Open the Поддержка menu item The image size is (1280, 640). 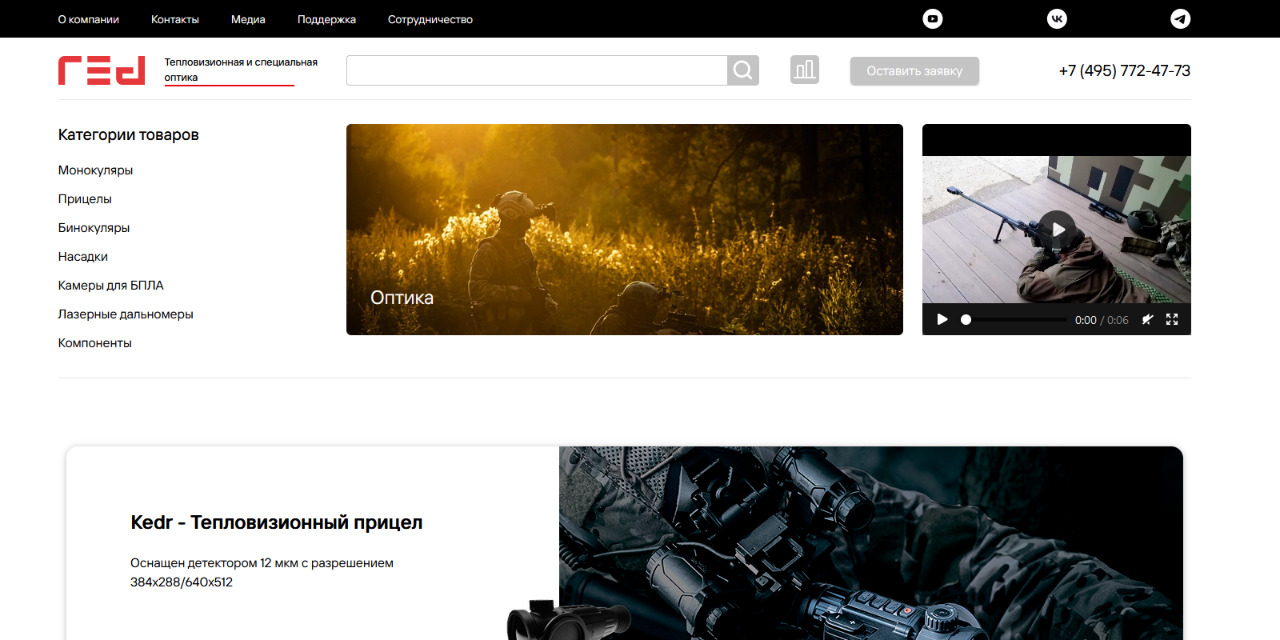tap(326, 19)
